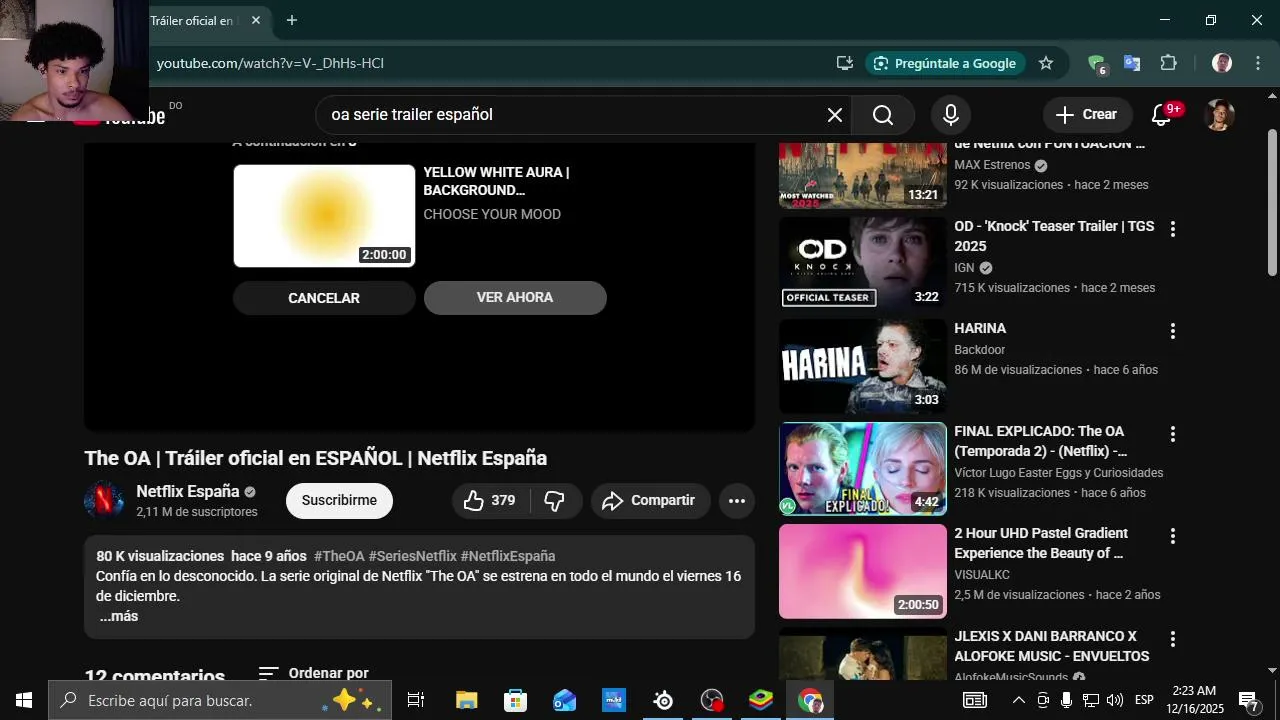Image resolution: width=1280 pixels, height=720 pixels.
Task: Open SteelSeries app from the taskbar
Action: point(663,700)
